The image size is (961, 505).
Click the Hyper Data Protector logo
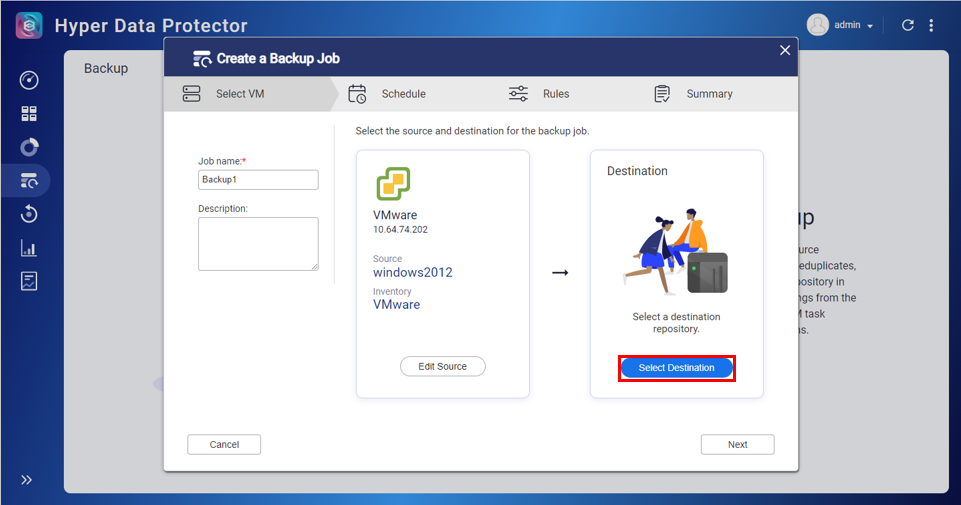[29, 25]
